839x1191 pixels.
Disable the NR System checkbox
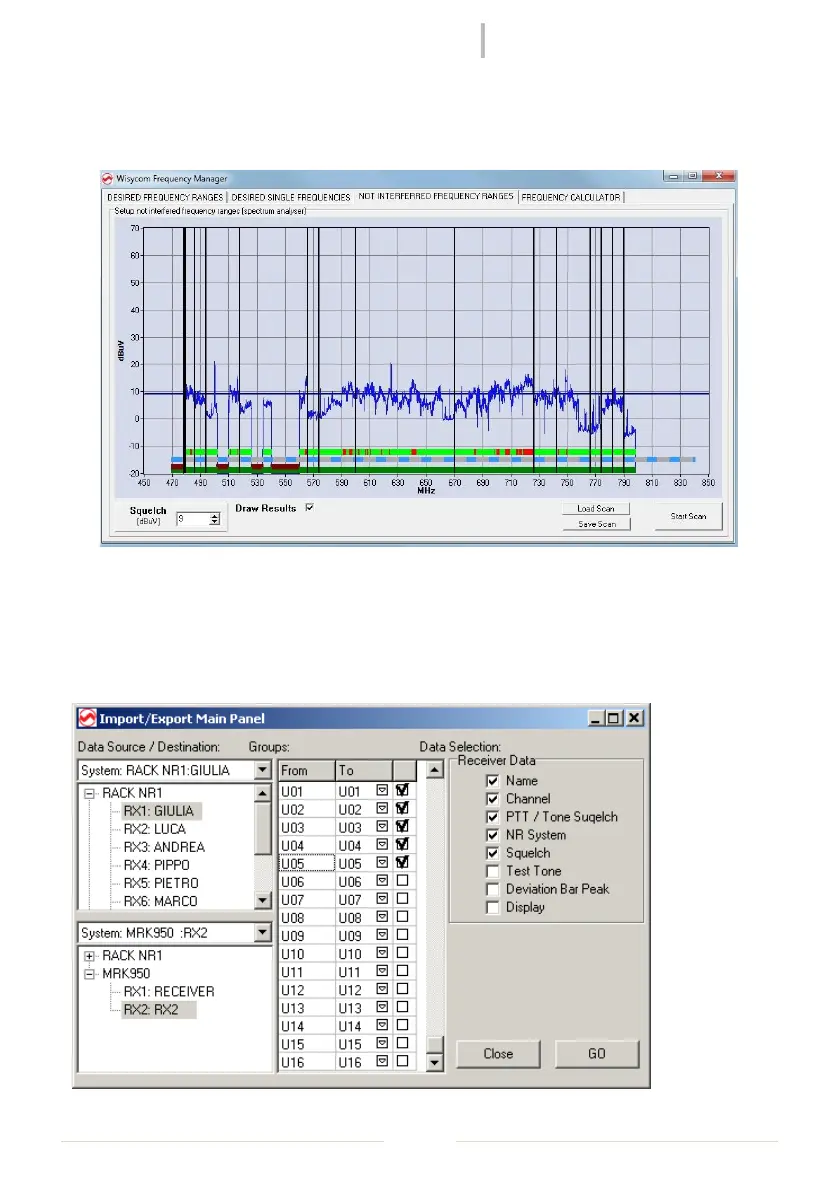(x=492, y=835)
